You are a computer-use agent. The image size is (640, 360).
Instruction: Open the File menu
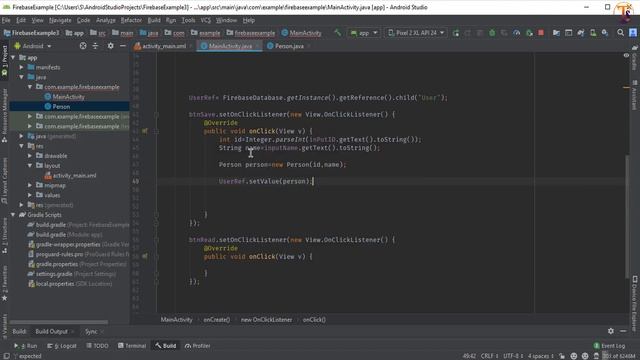click(x=6, y=20)
